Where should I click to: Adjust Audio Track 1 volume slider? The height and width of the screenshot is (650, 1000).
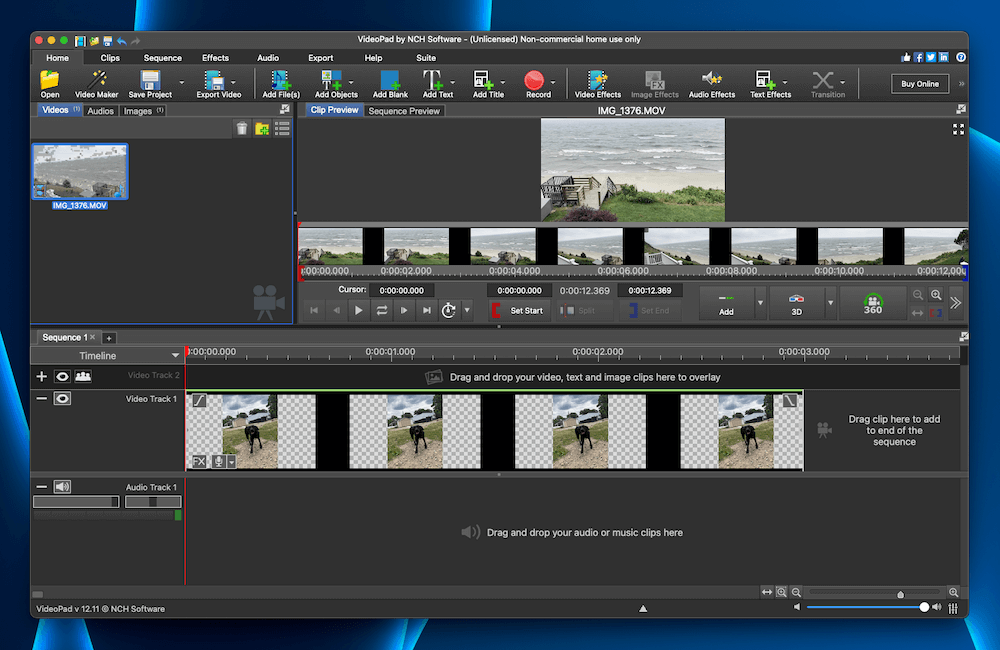pos(76,502)
